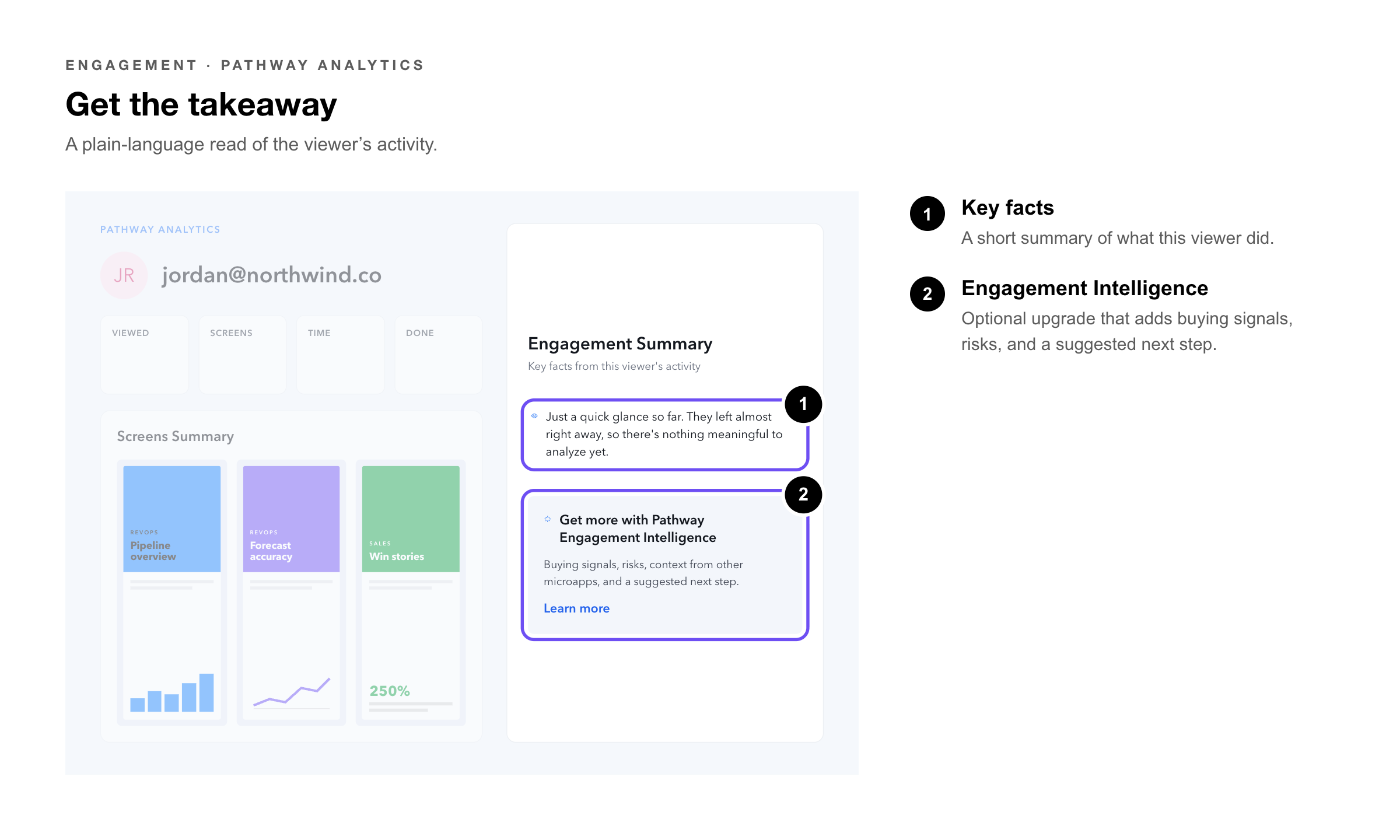Click 'ENGAGEMENT · PATHWAY ANALYTICS' eyebrow text

245,65
